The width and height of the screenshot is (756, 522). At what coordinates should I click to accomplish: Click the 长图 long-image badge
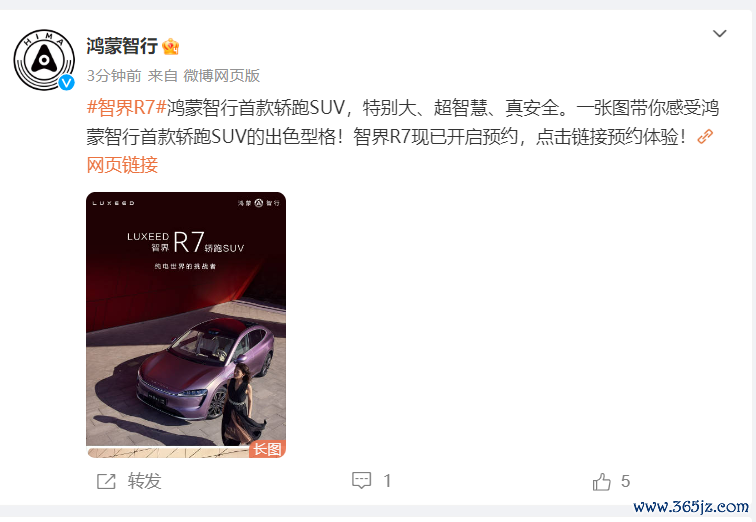coord(268,449)
